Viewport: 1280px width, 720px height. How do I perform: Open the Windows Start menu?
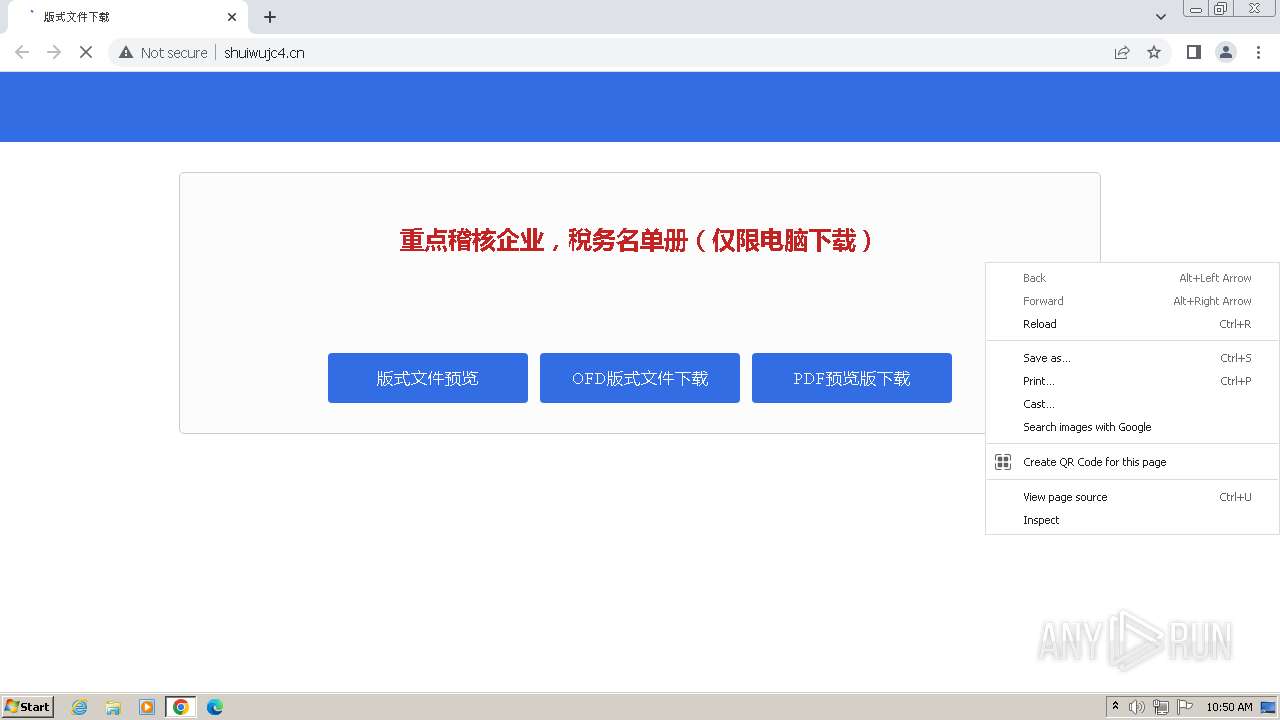[x=28, y=706]
